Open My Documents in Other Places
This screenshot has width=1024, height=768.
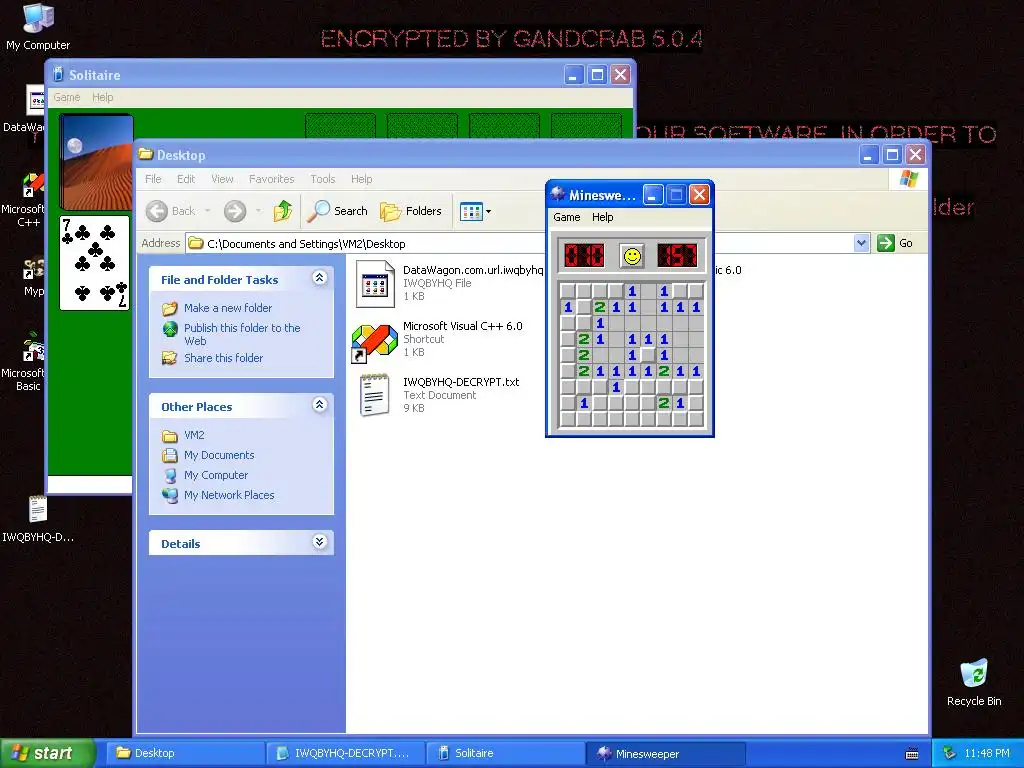pos(219,455)
